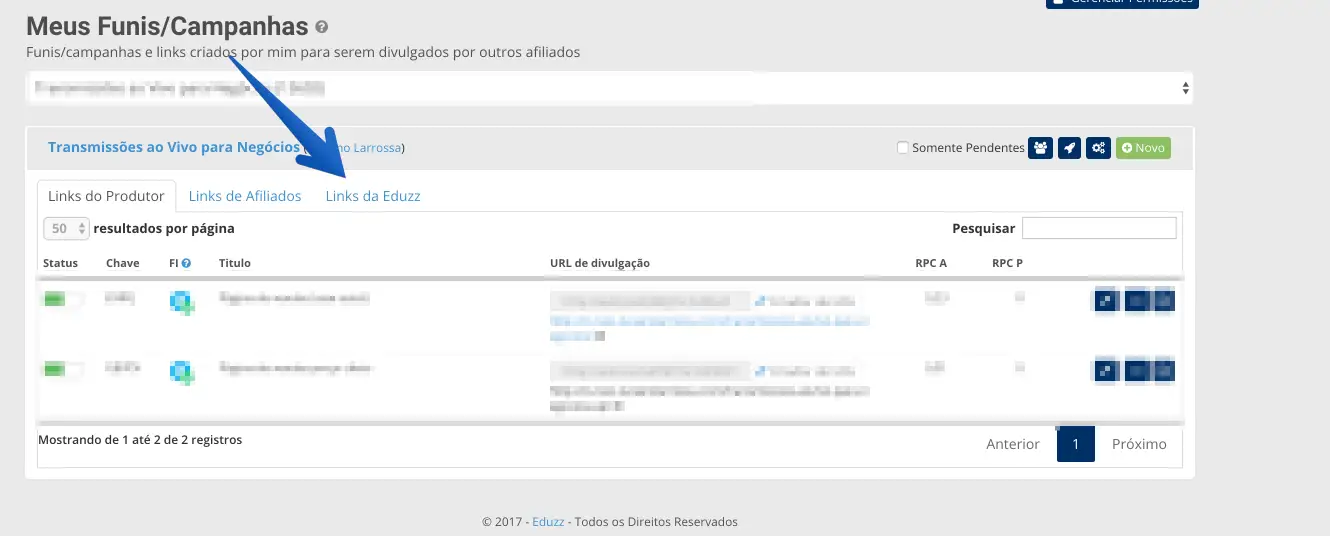The width and height of the screenshot is (1330, 536).
Task: Sort by URL de divulgação column header
Action: 600,263
